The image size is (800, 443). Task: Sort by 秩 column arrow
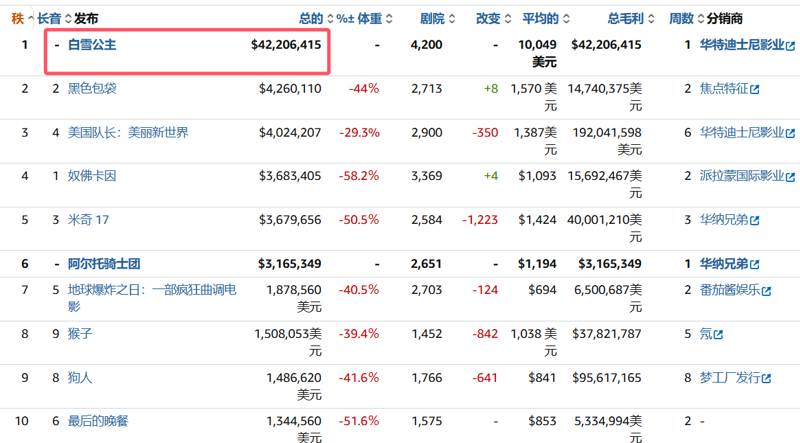[31, 19]
